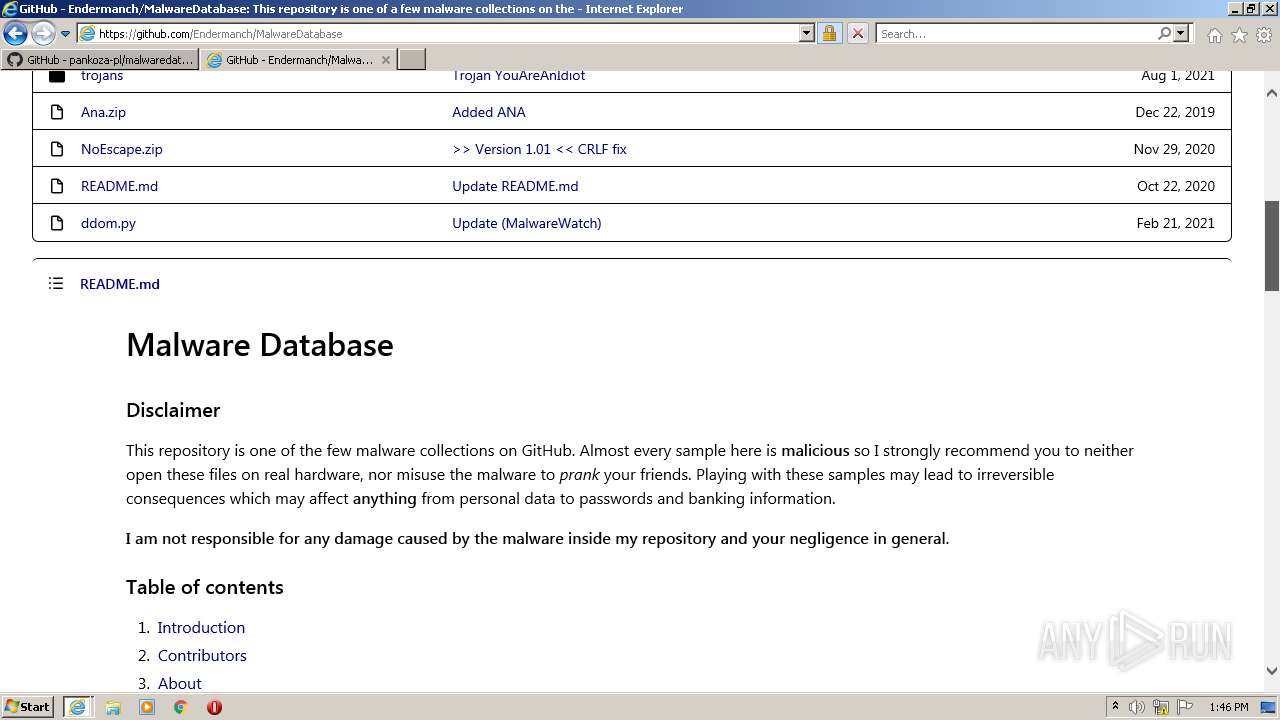Open the Windows Start menu
The image size is (1280, 720).
click(28, 707)
